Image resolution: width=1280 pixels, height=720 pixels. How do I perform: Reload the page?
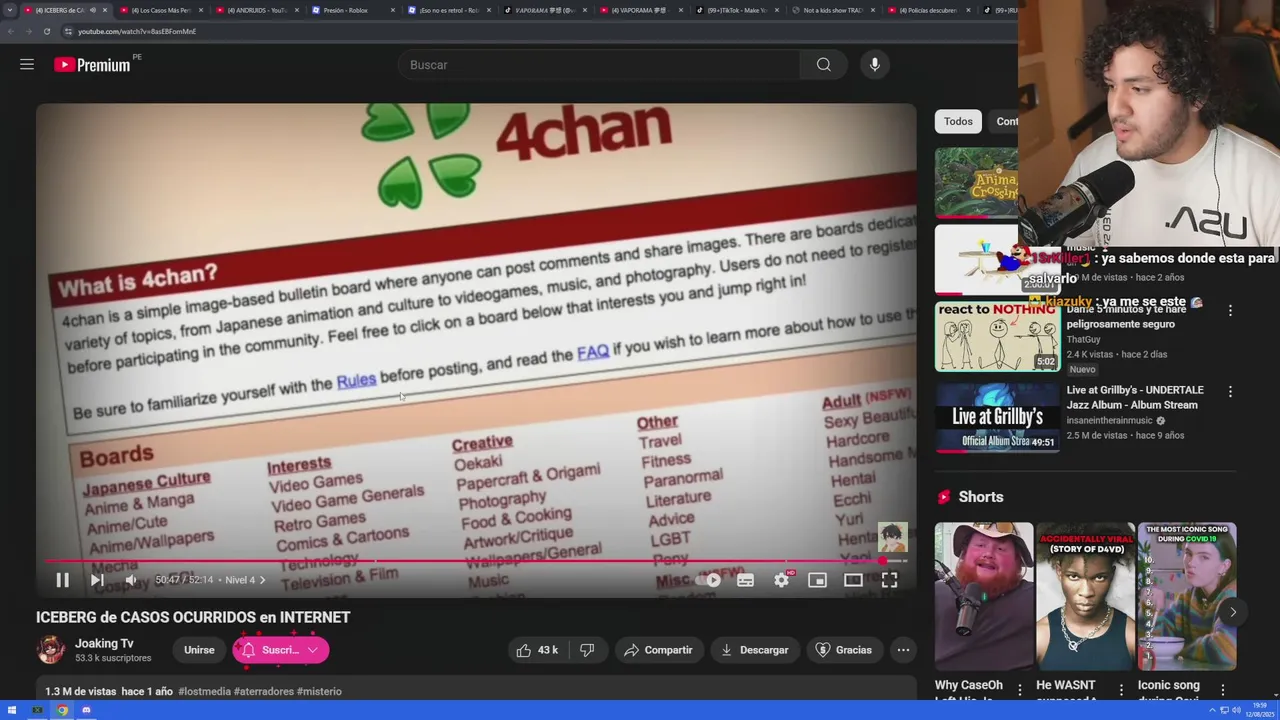tap(46, 31)
